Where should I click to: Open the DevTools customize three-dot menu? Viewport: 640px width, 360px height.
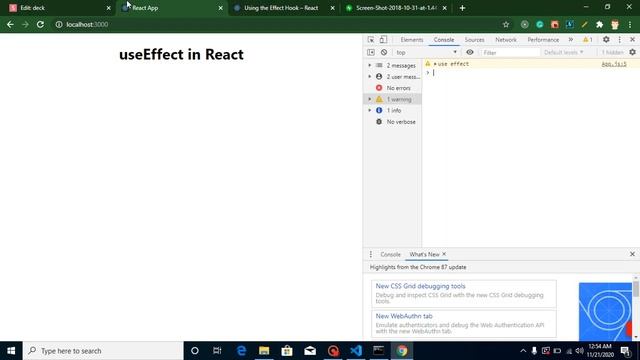tap(620, 40)
